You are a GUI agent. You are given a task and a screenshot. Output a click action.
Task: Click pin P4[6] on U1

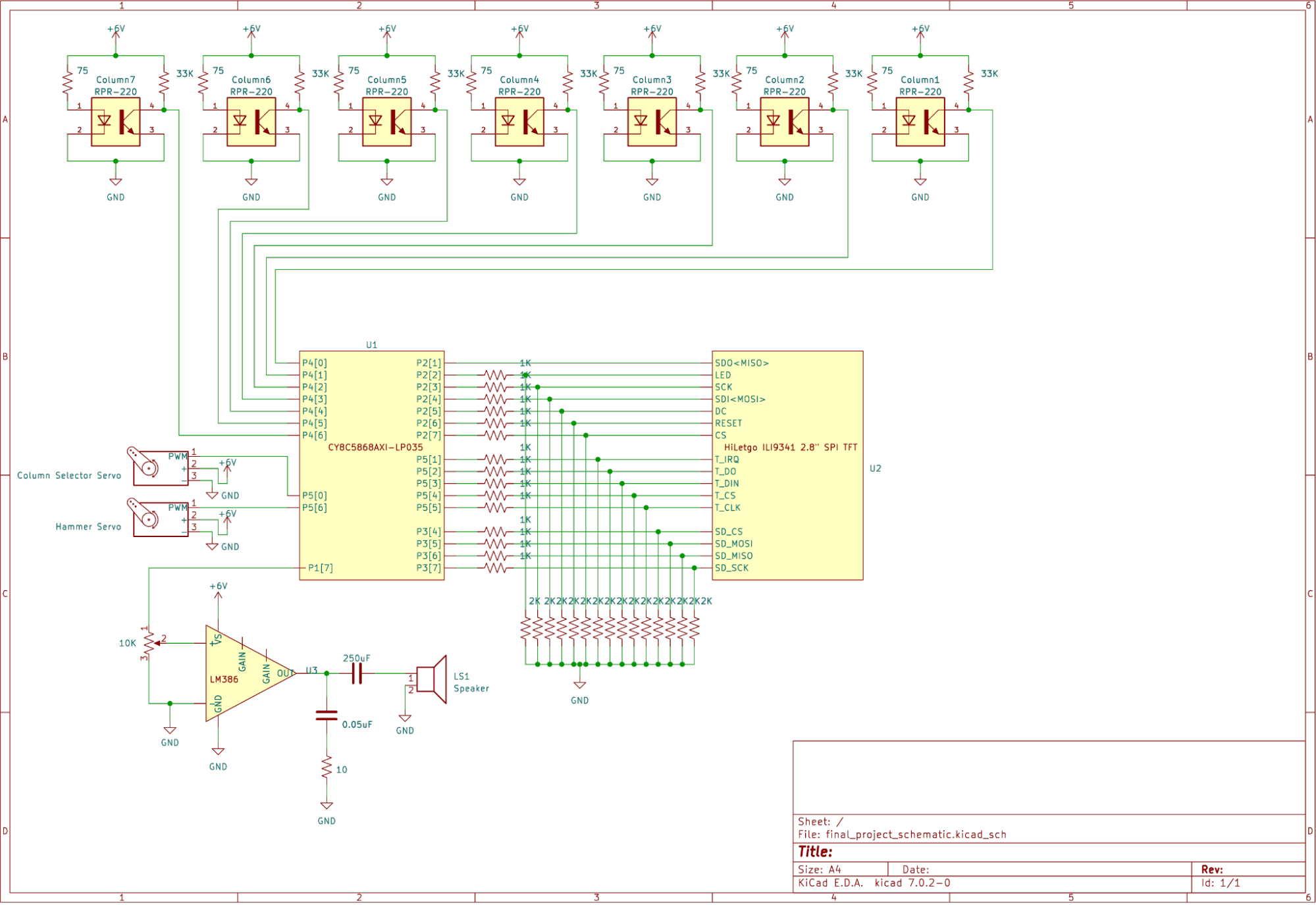point(314,435)
